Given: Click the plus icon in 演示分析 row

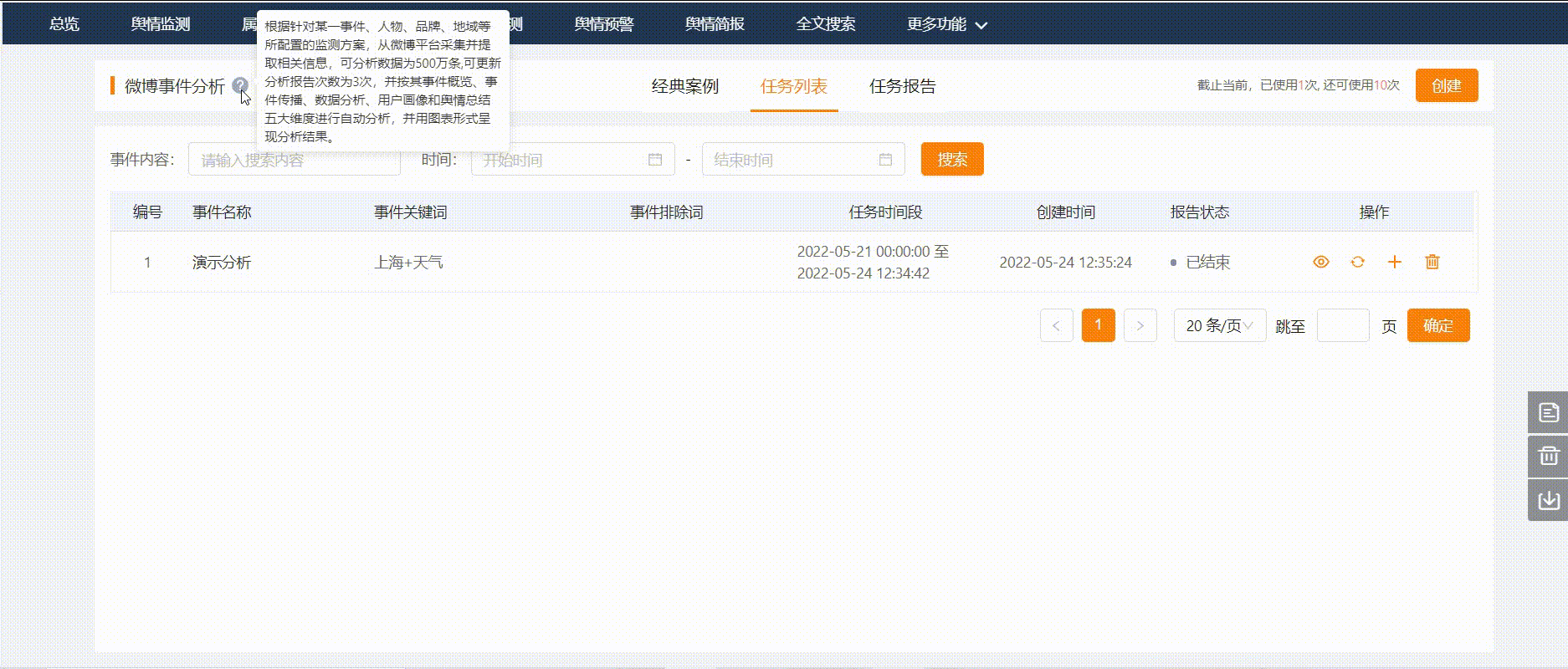Looking at the screenshot, I should coord(1395,262).
